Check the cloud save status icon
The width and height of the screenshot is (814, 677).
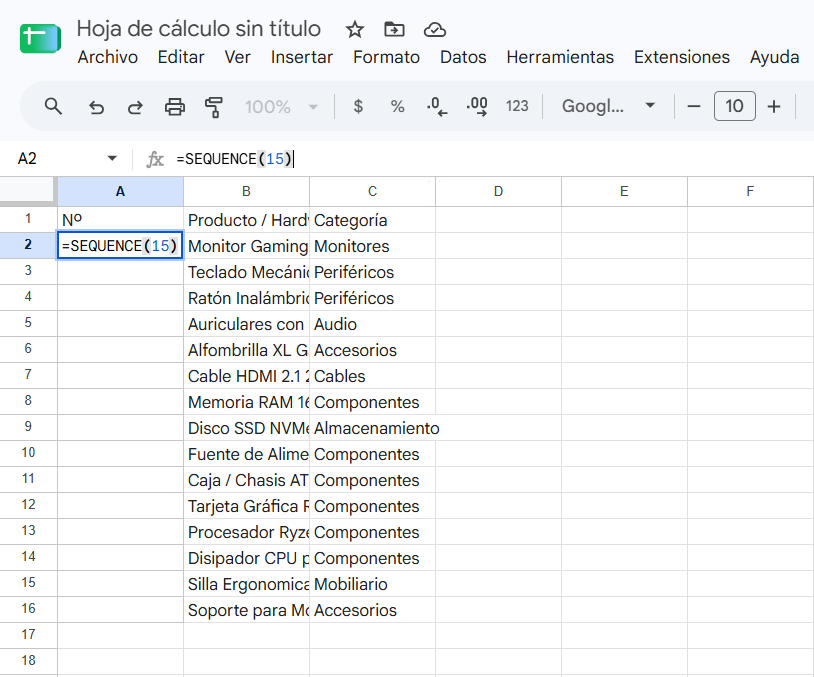coord(435,30)
